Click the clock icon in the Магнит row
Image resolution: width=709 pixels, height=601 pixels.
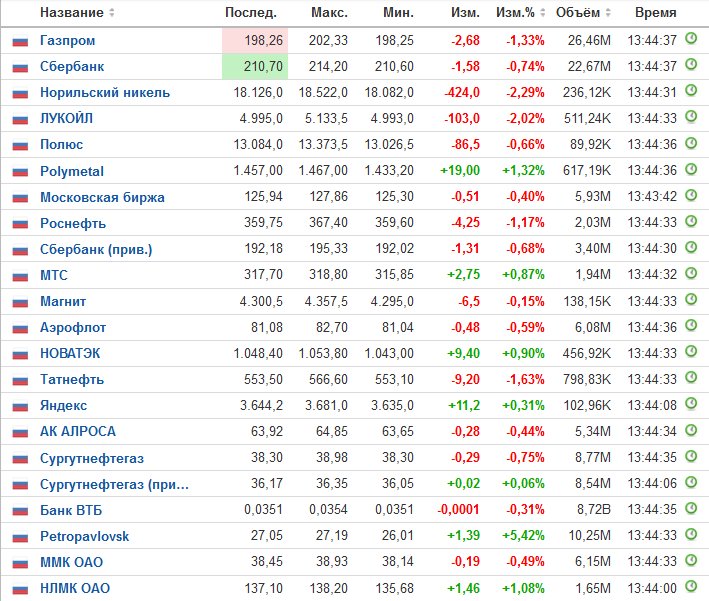click(x=691, y=299)
